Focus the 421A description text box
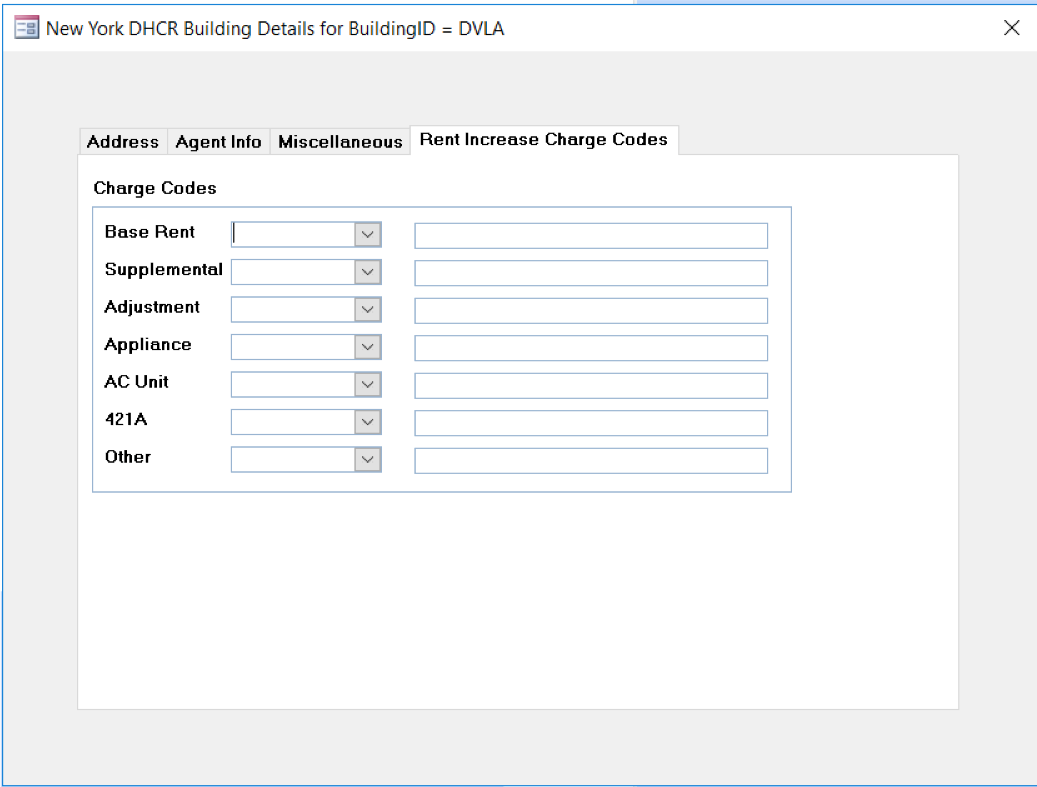1037x787 pixels. click(x=591, y=423)
